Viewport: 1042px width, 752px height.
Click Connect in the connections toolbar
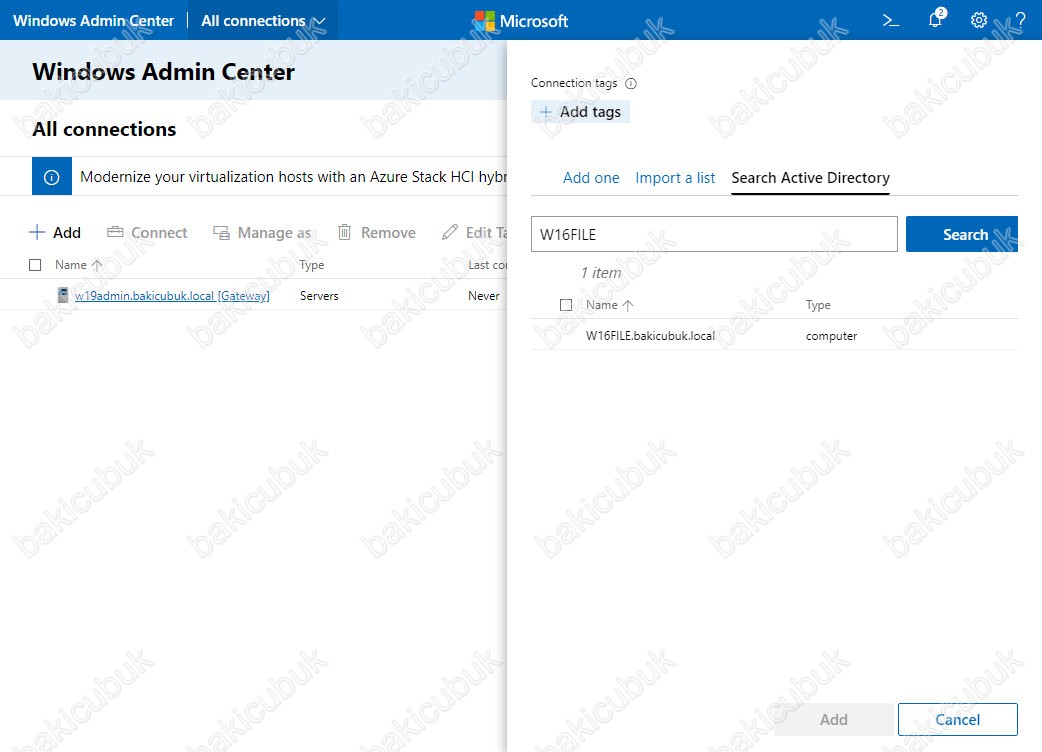[x=148, y=233]
